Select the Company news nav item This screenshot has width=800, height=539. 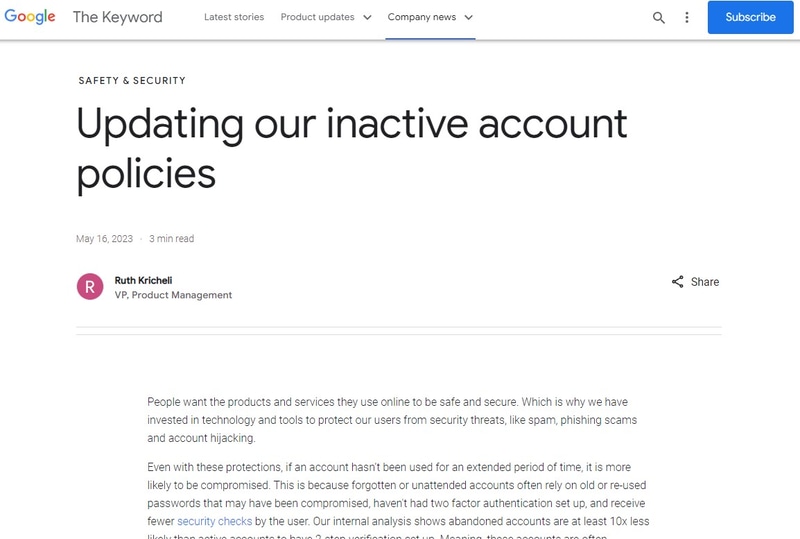pyautogui.click(x=422, y=17)
